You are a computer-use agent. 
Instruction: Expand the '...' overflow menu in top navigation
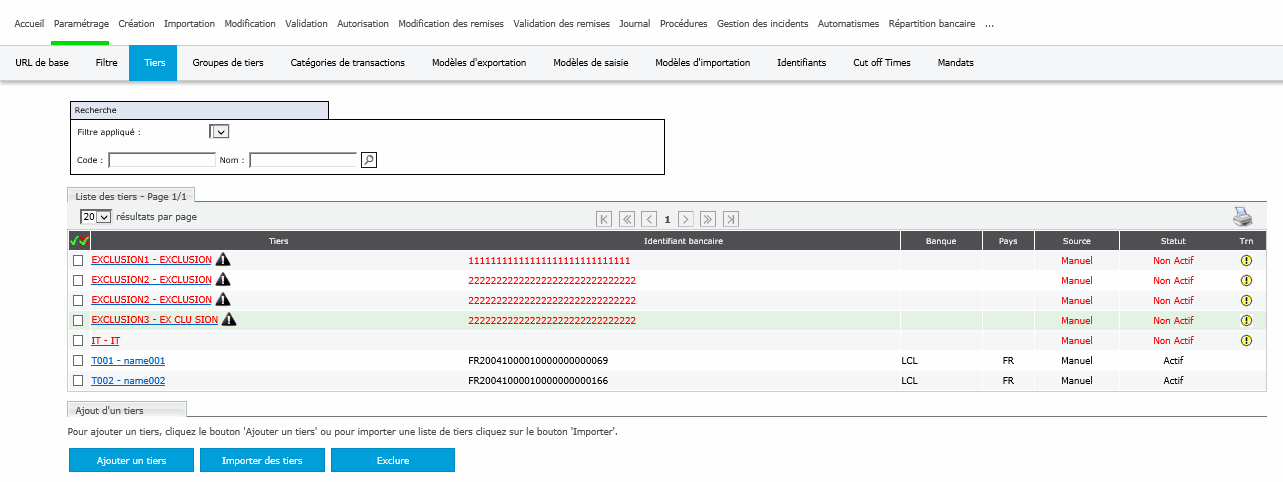click(989, 23)
